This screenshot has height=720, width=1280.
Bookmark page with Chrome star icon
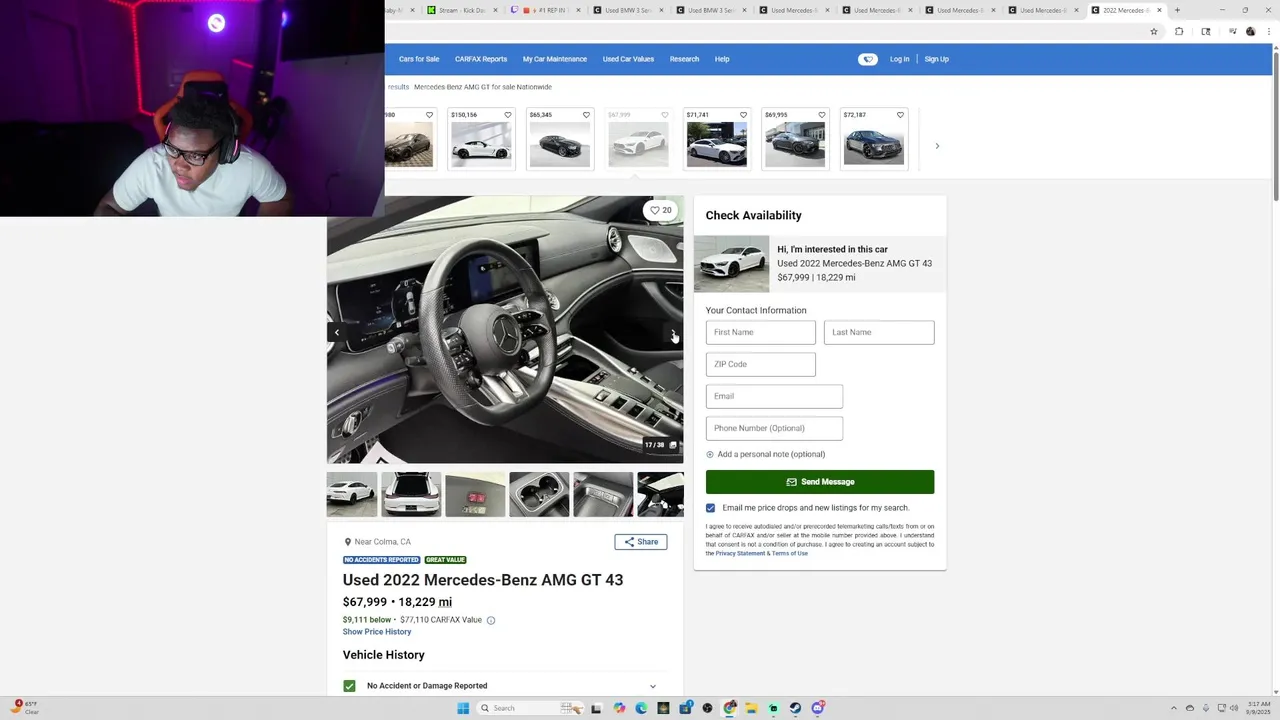coord(1154,32)
